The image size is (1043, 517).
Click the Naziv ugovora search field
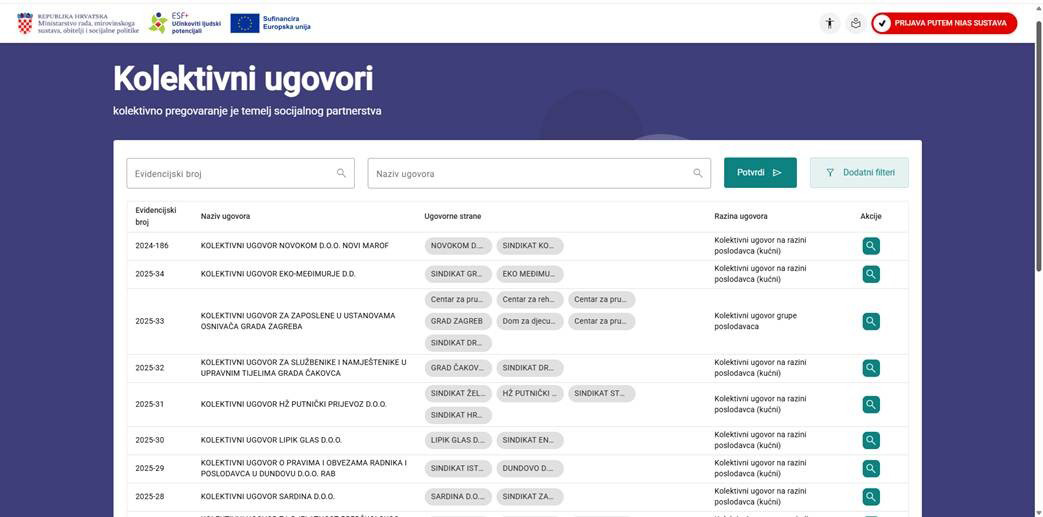(x=530, y=173)
